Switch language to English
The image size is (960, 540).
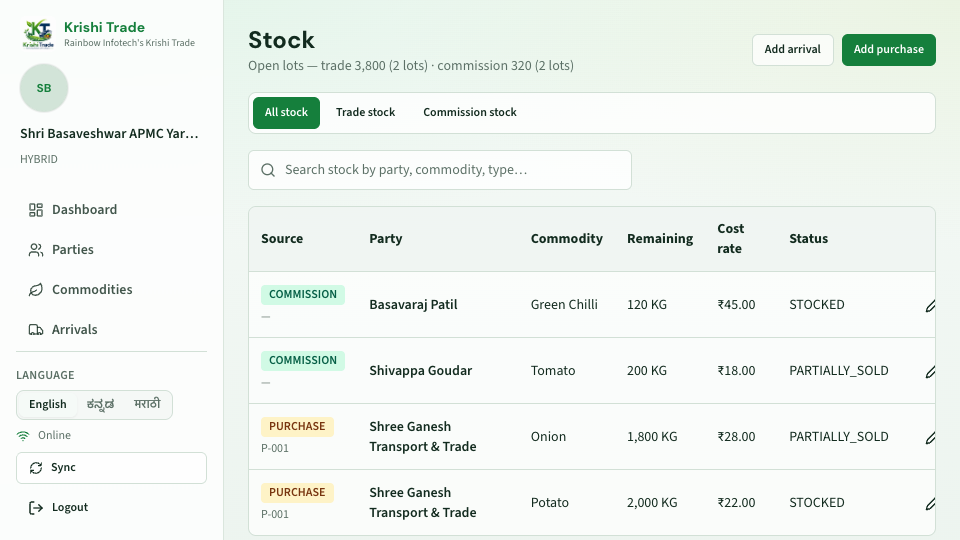tap(47, 405)
